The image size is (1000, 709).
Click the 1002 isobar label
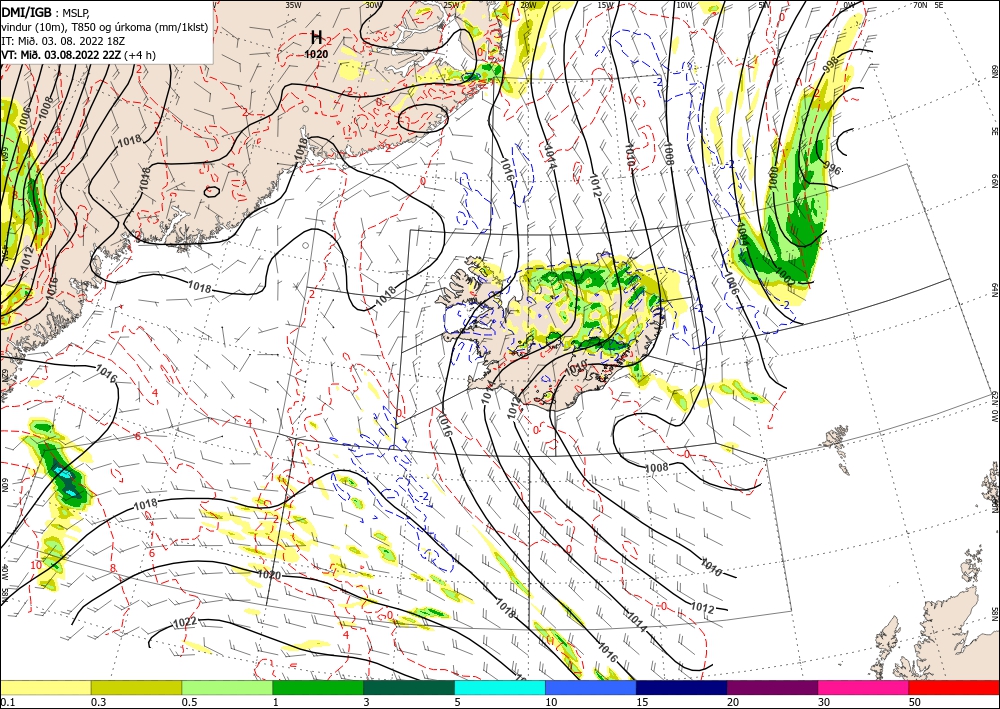pyautogui.click(x=786, y=276)
